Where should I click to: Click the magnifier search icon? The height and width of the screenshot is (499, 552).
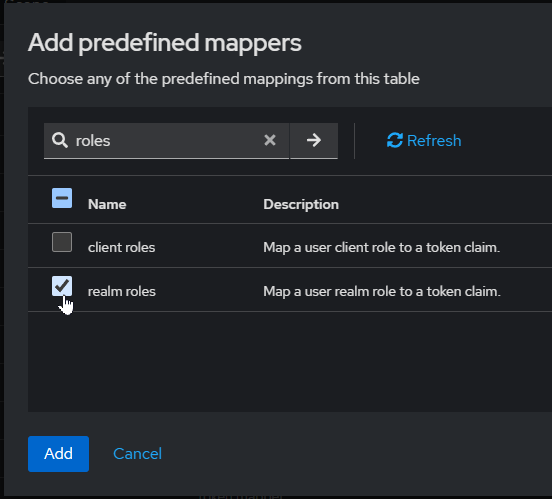click(60, 140)
